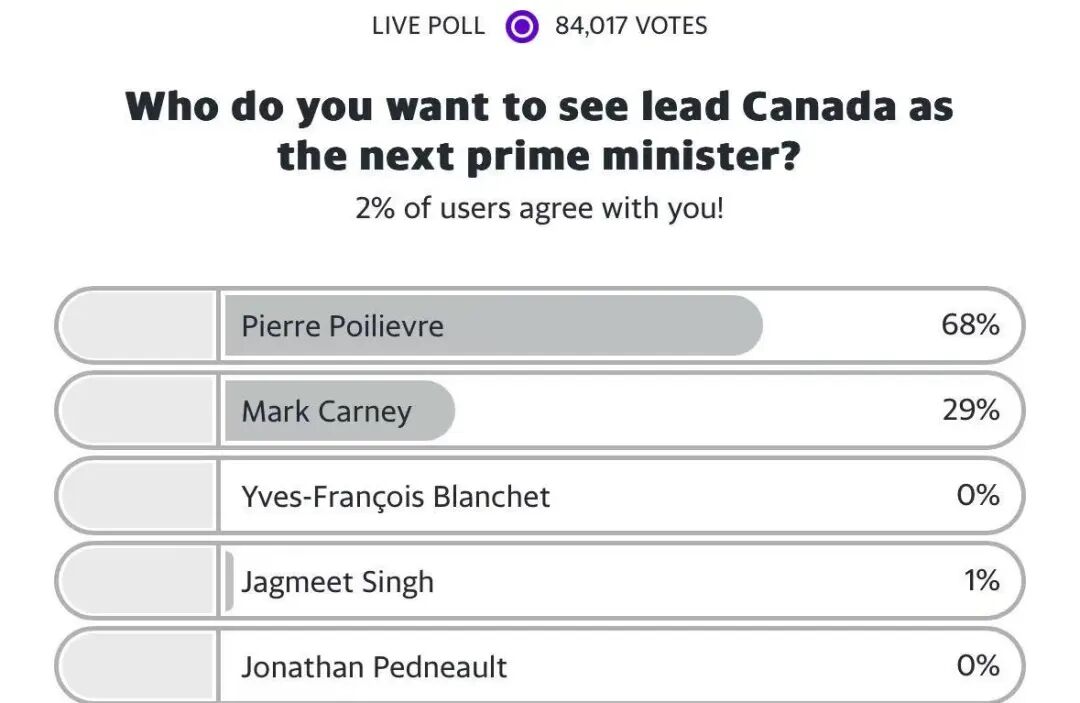Click the blank left box of Singh row
The image size is (1080, 703).
pos(138,581)
